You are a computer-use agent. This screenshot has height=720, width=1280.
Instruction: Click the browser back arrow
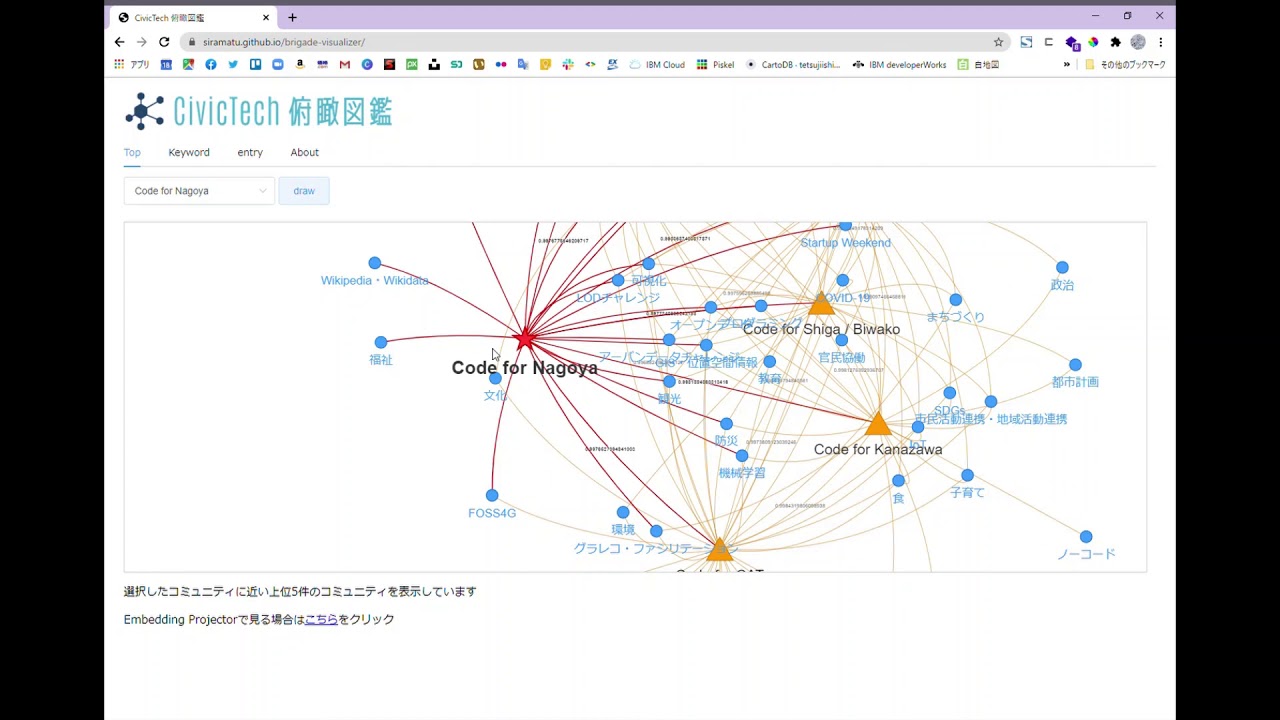pos(119,42)
